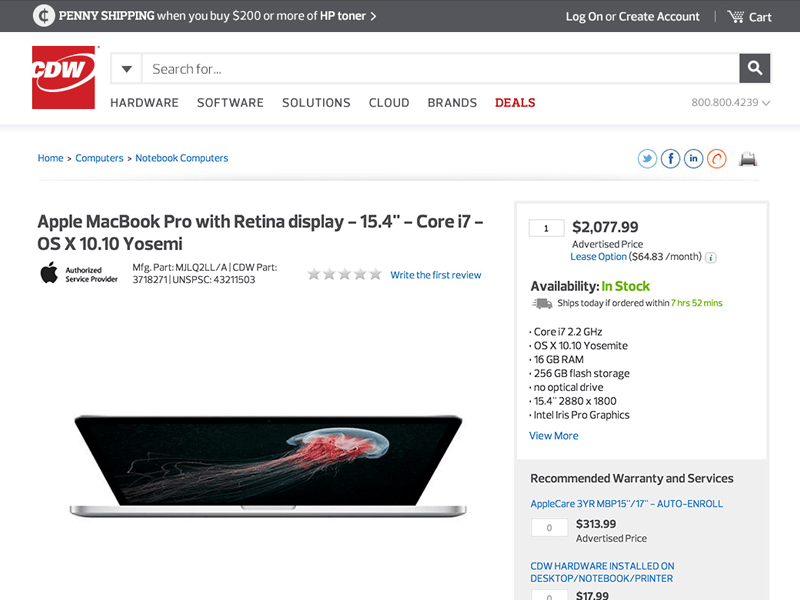Share product on LinkedIn
Screen dimensions: 800x600
(693, 159)
